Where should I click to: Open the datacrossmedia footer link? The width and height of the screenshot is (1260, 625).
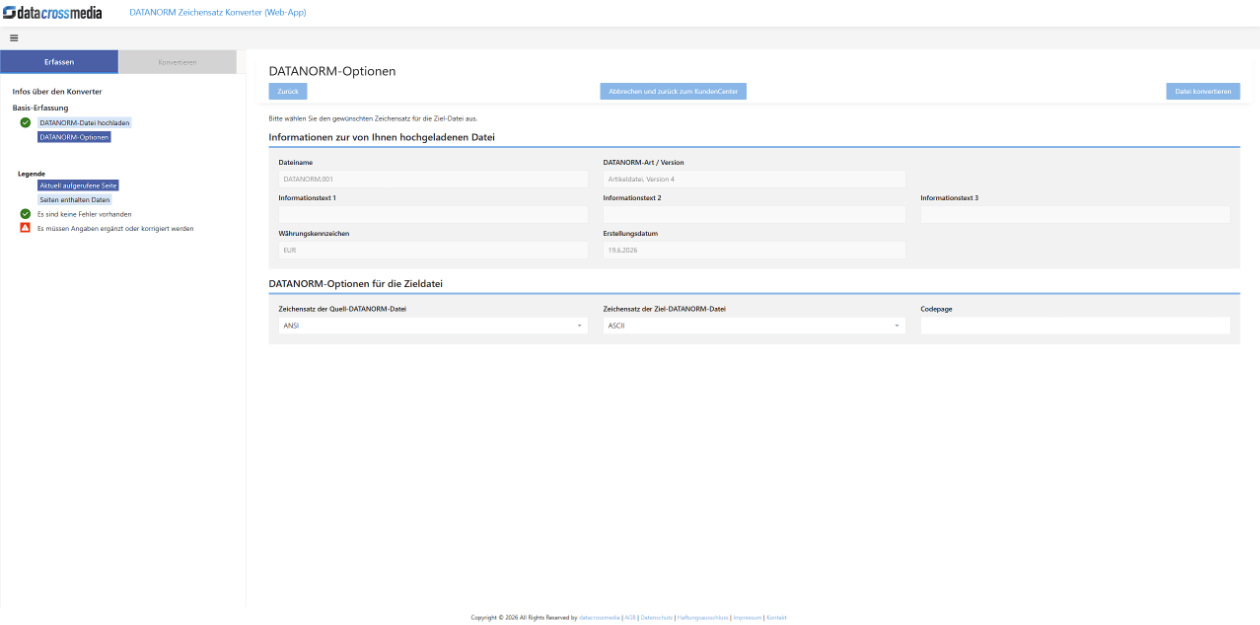[600, 617]
